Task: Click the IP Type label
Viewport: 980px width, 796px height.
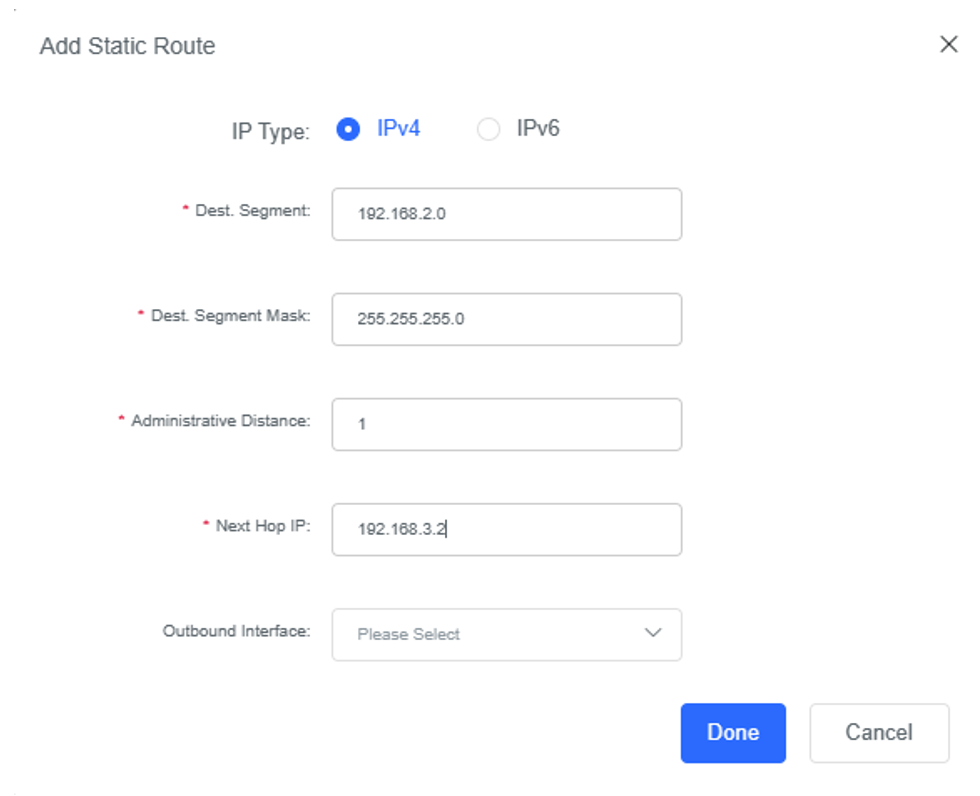Action: click(x=271, y=132)
